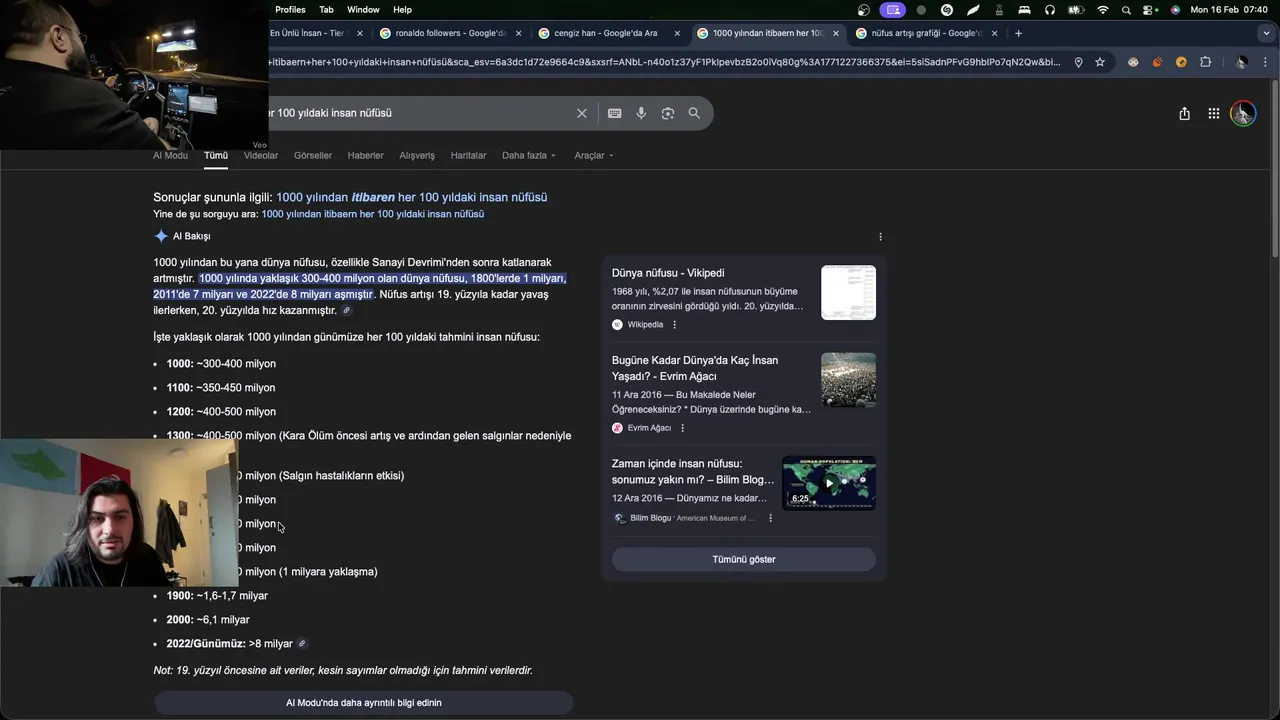
Task: Click the magnifier search submit icon
Action: click(x=694, y=113)
